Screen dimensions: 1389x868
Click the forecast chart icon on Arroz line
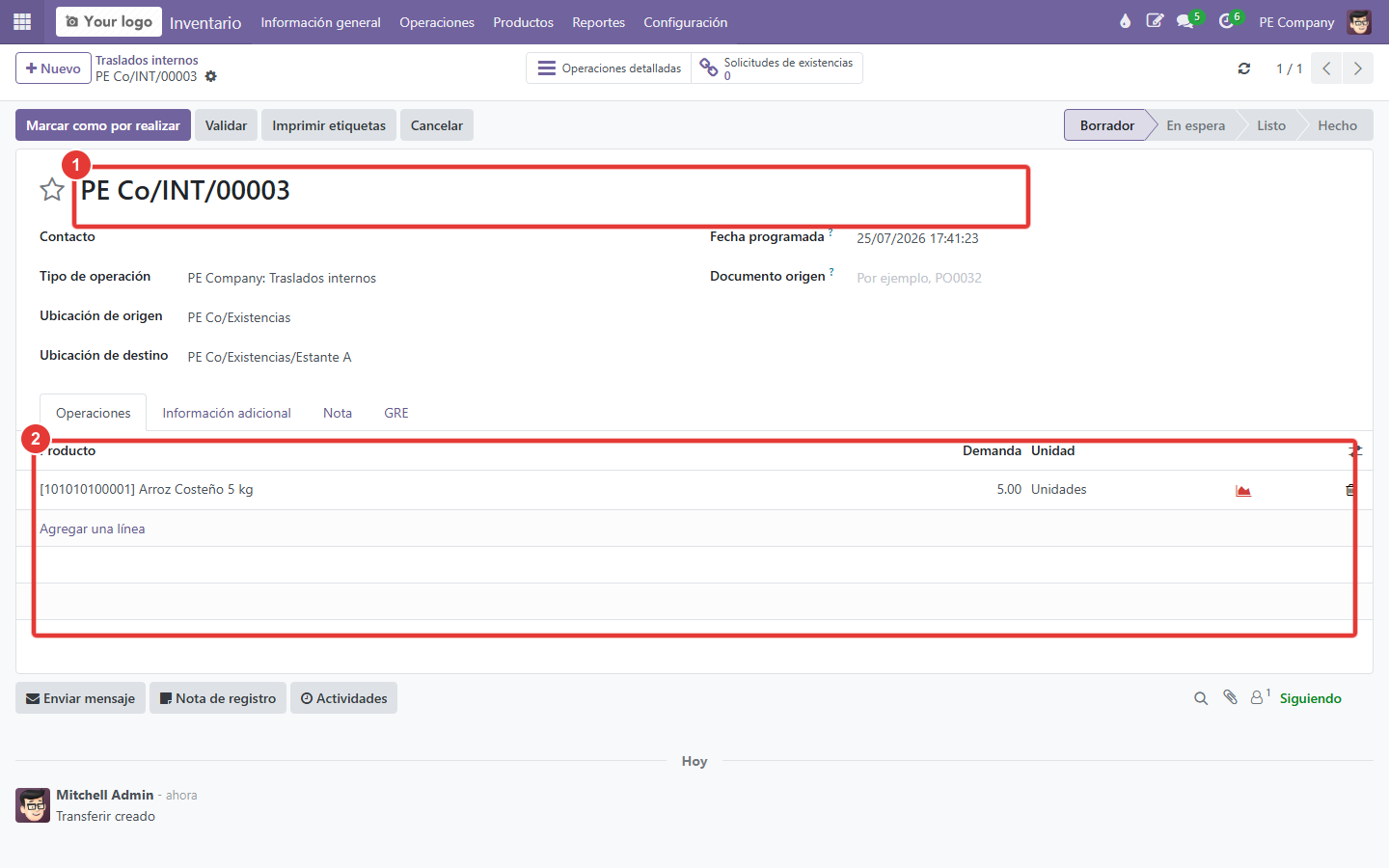1243,490
